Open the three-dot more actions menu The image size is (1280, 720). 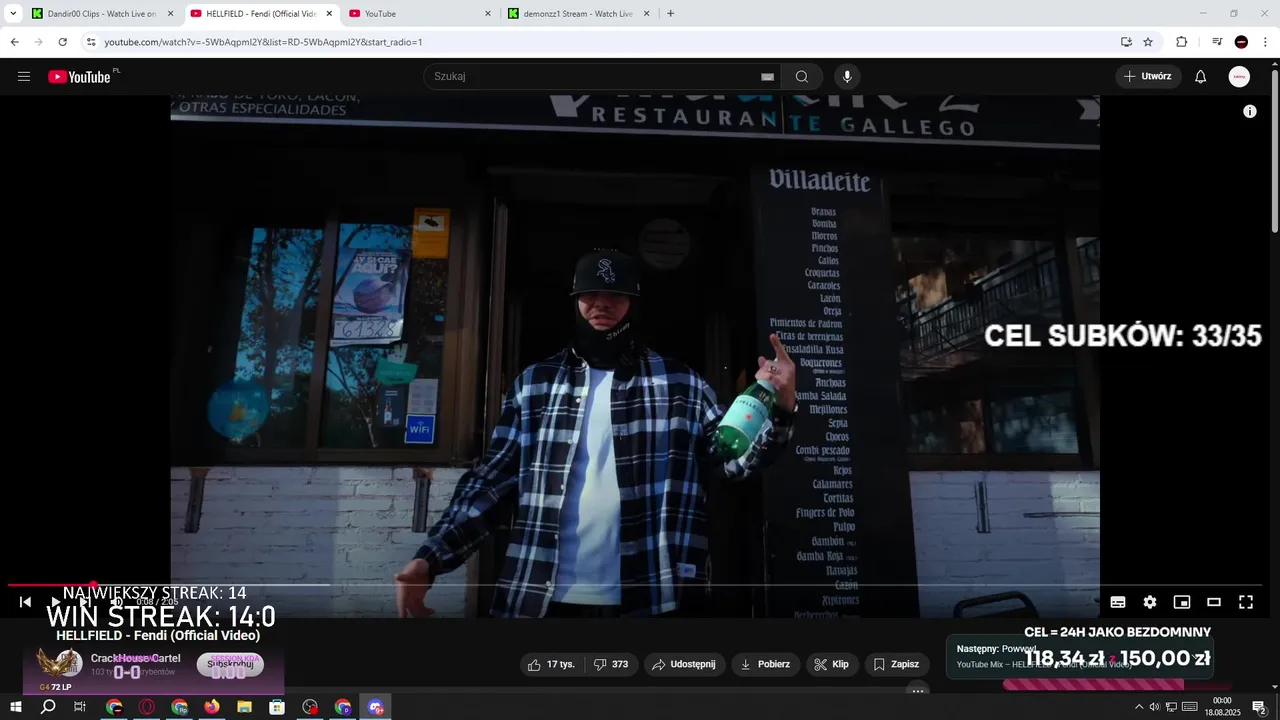[x=918, y=690]
